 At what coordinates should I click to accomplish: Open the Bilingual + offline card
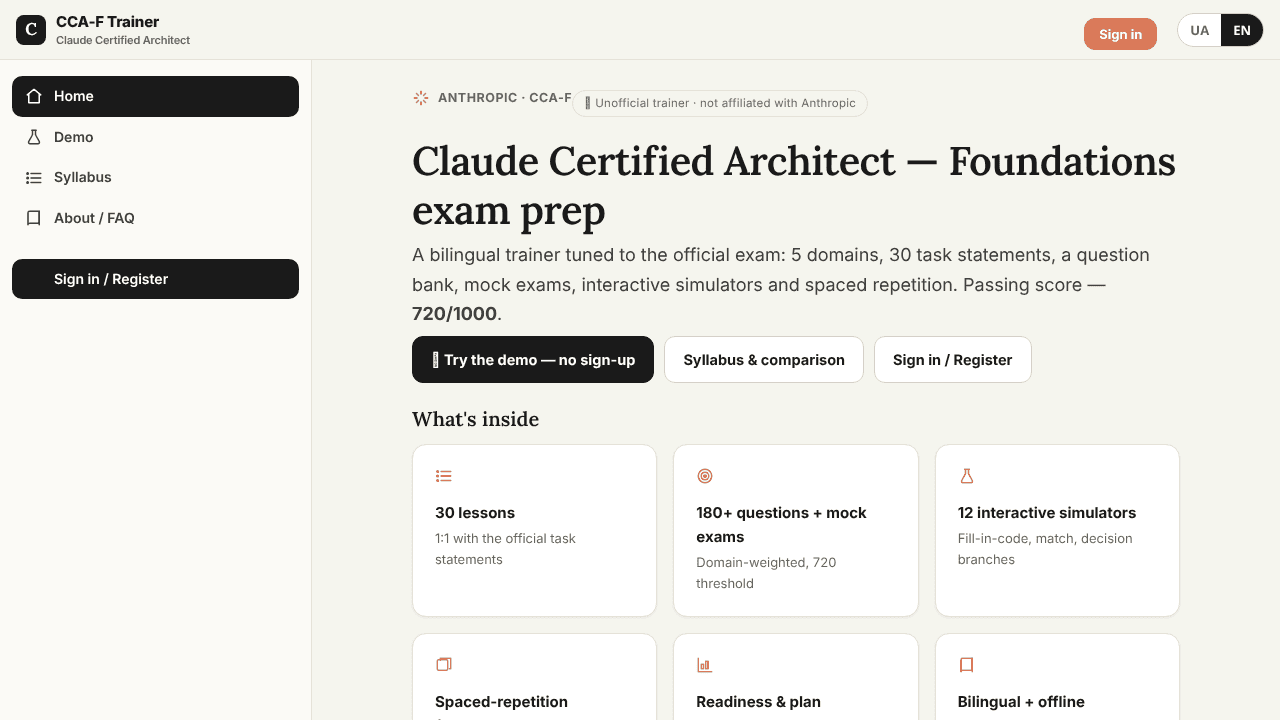pos(1058,677)
